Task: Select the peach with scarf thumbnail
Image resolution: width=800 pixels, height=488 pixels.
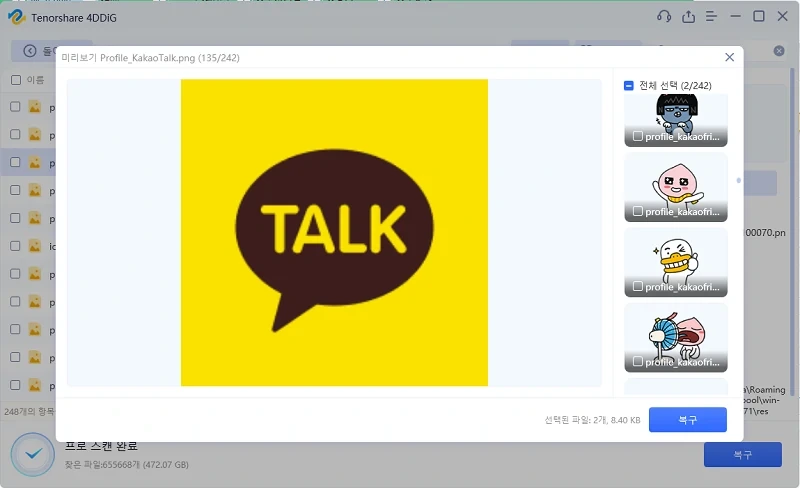Action: coord(676,187)
